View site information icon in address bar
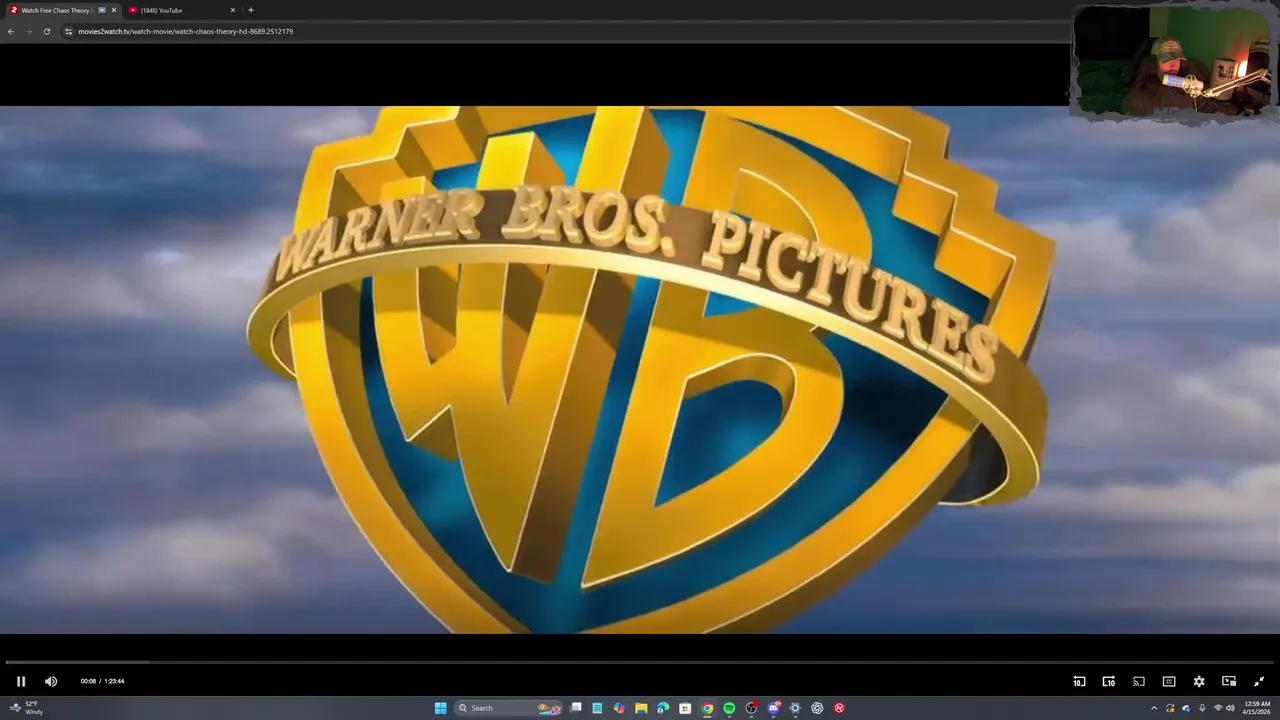The image size is (1280, 720). pyautogui.click(x=68, y=31)
